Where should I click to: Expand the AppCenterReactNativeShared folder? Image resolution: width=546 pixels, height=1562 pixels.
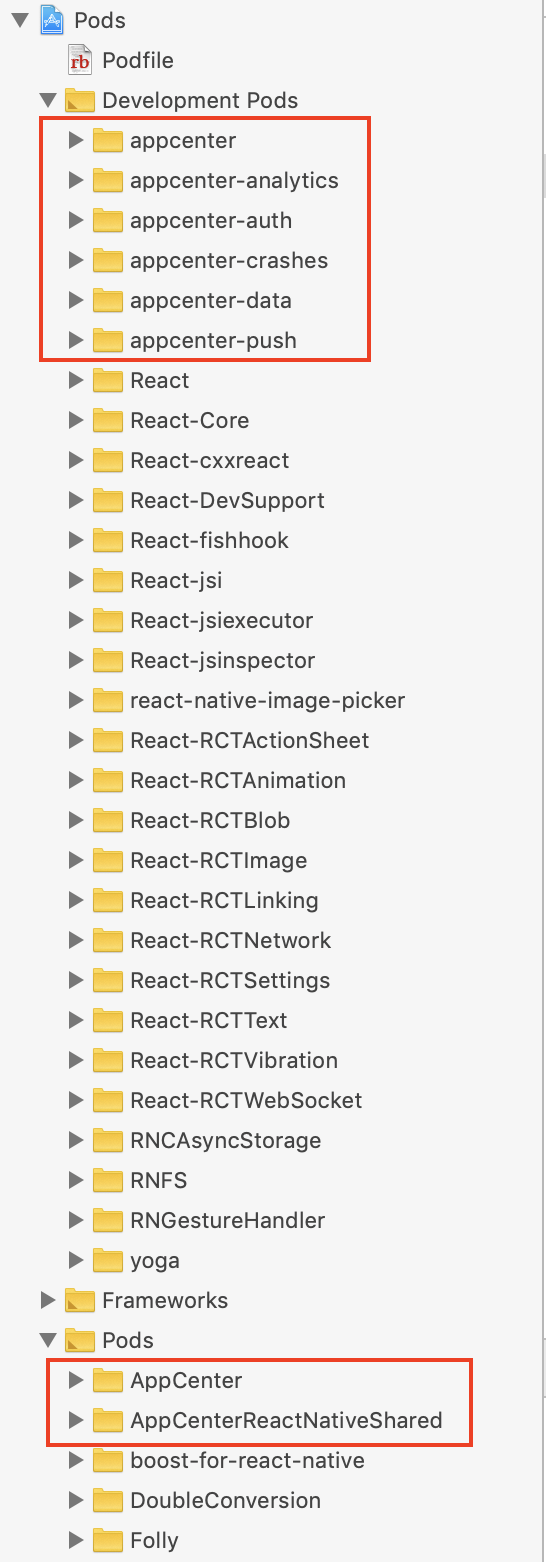(x=75, y=1420)
